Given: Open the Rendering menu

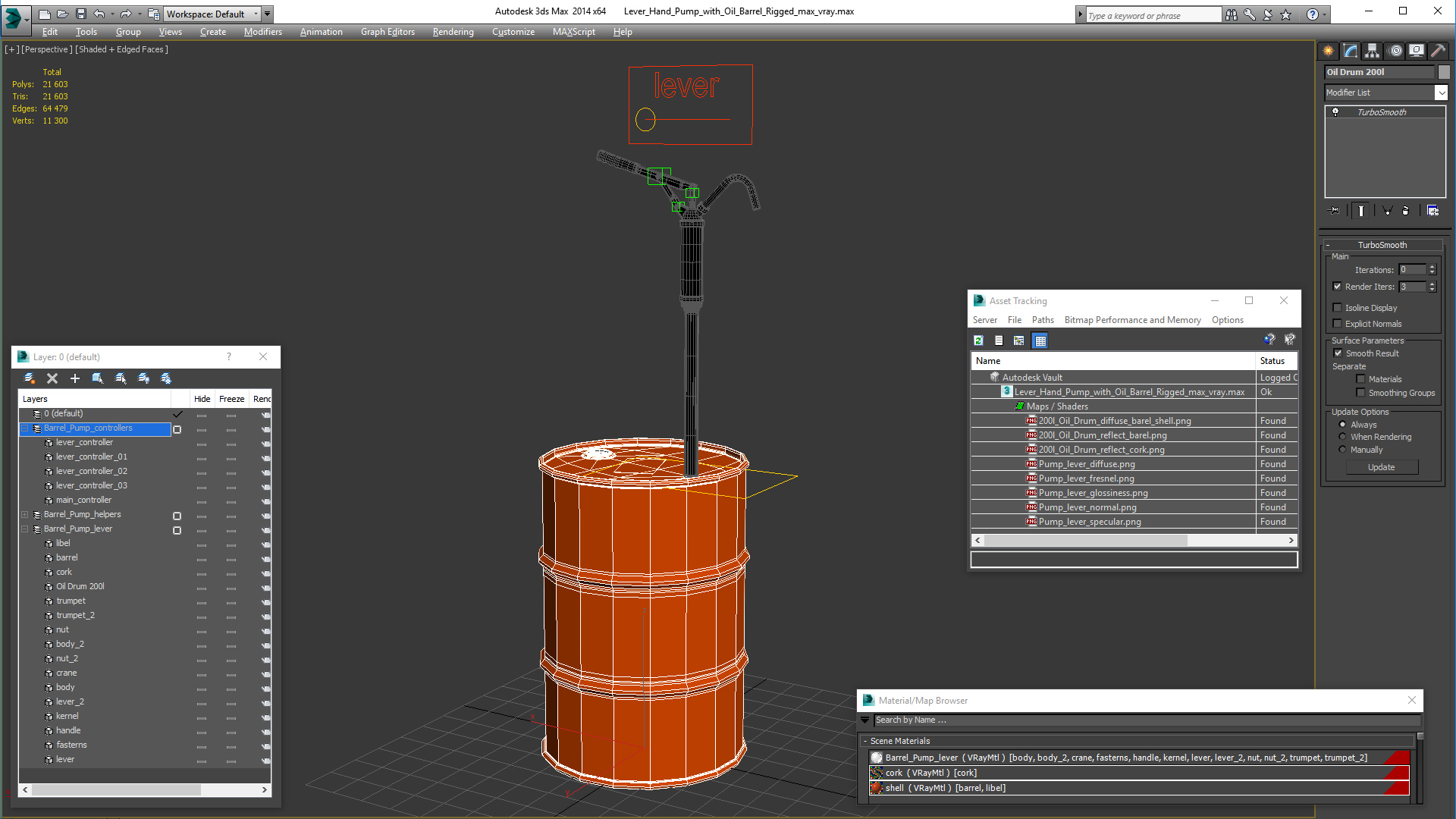Looking at the screenshot, I should (453, 32).
